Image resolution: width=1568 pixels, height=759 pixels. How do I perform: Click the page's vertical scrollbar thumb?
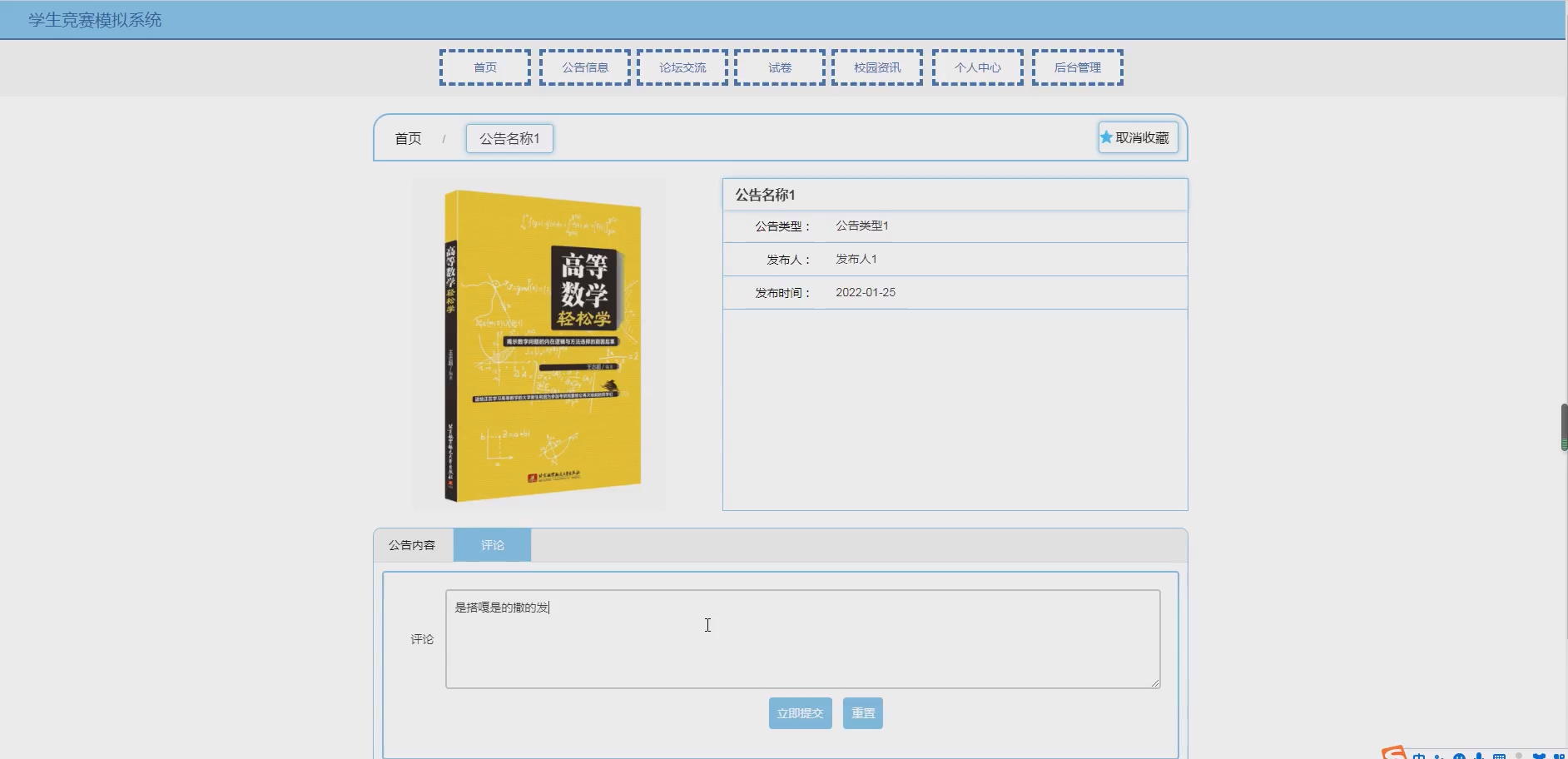[1564, 427]
